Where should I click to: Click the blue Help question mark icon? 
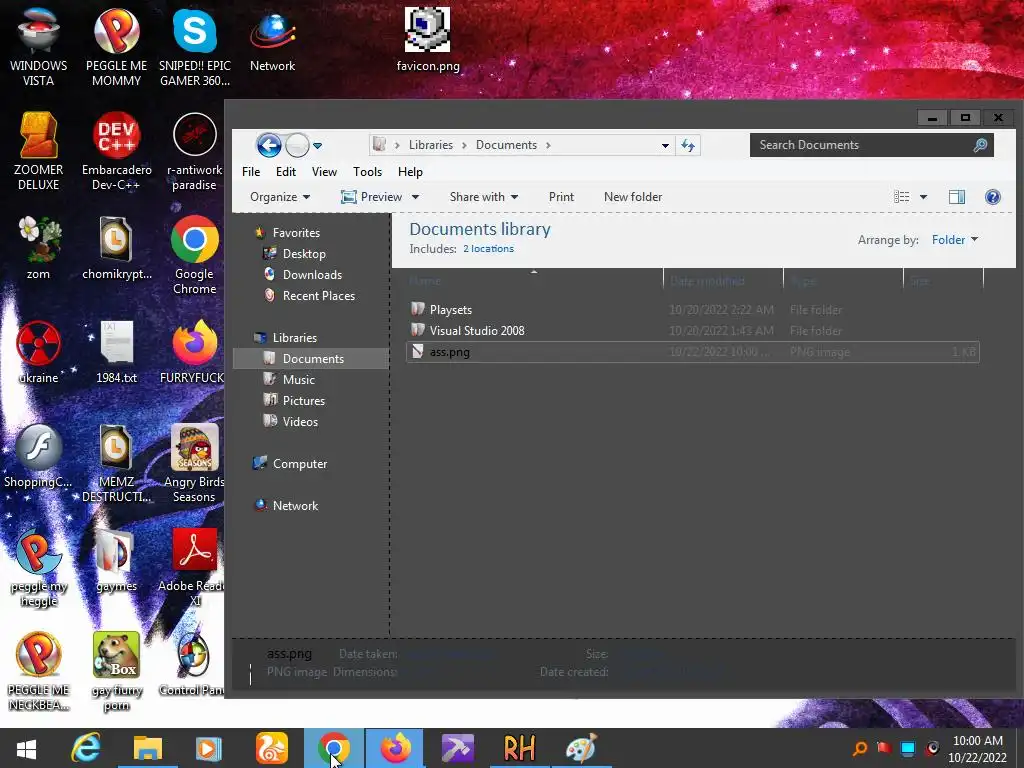993,197
